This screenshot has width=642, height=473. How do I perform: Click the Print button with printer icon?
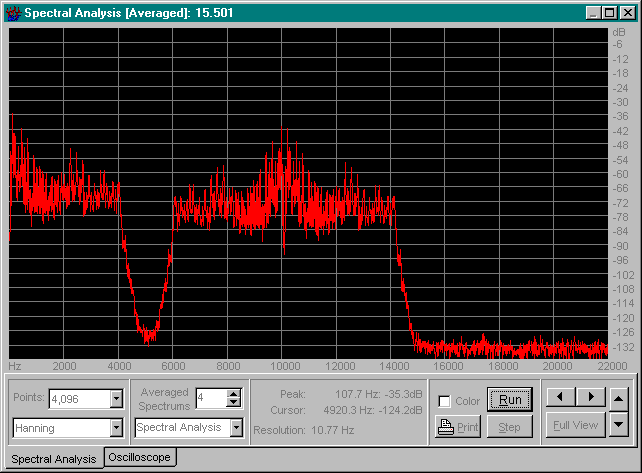pyautogui.click(x=458, y=427)
